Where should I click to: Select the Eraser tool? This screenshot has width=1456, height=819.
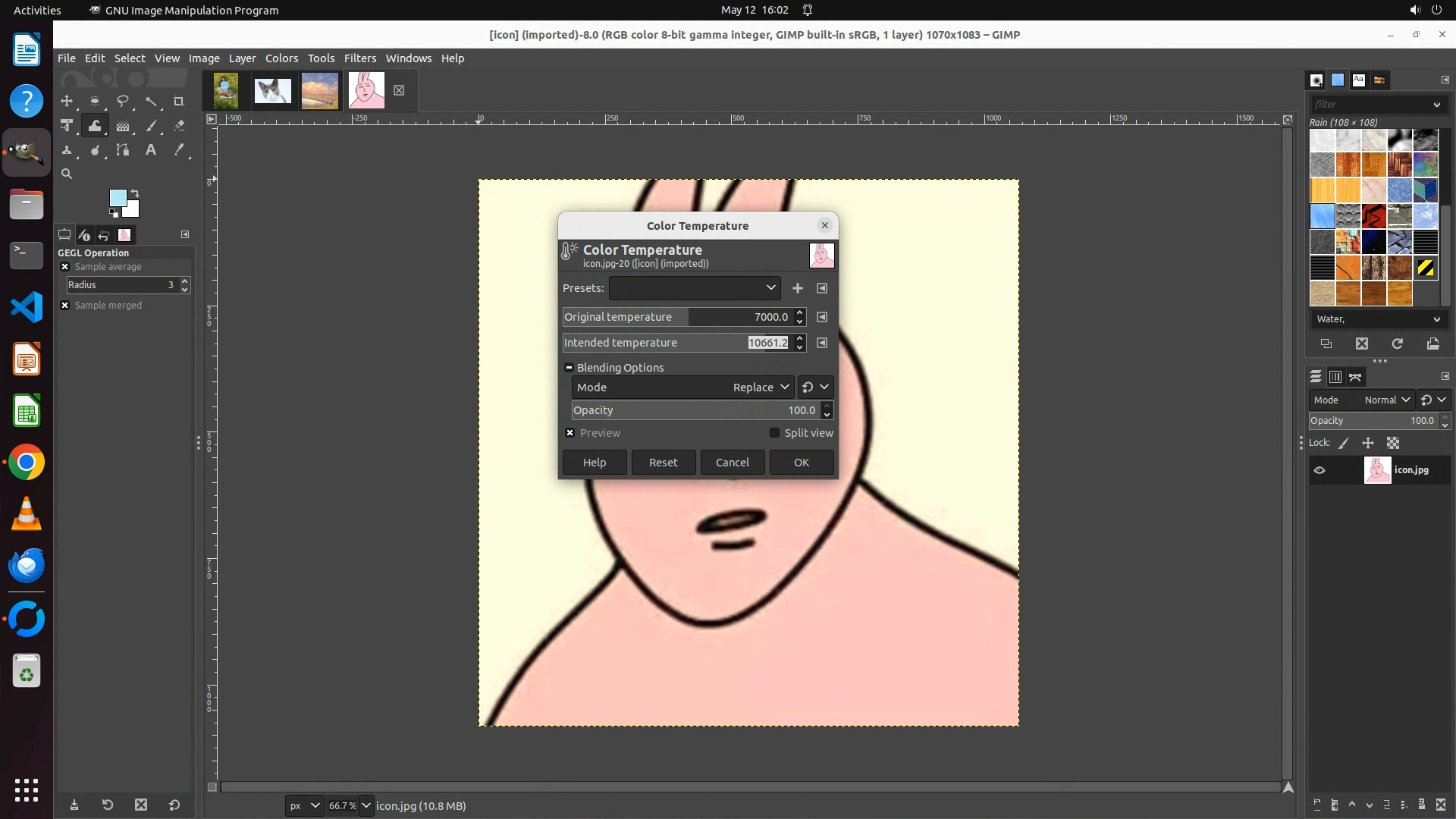point(179,126)
